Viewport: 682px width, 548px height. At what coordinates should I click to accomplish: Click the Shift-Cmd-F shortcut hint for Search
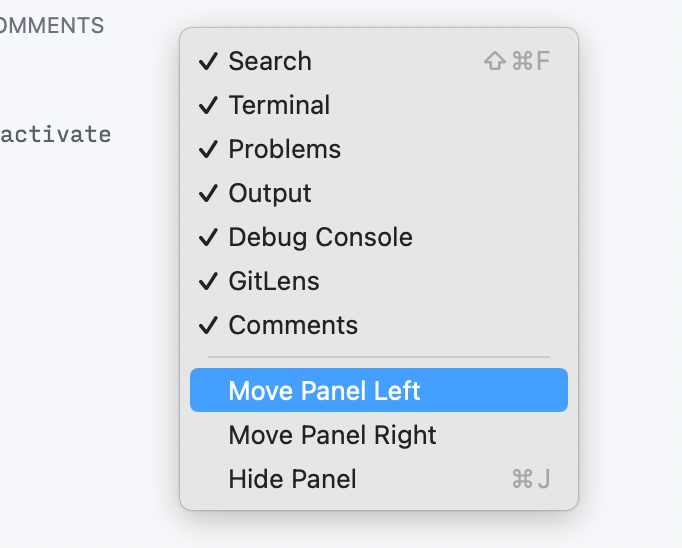[x=517, y=62]
